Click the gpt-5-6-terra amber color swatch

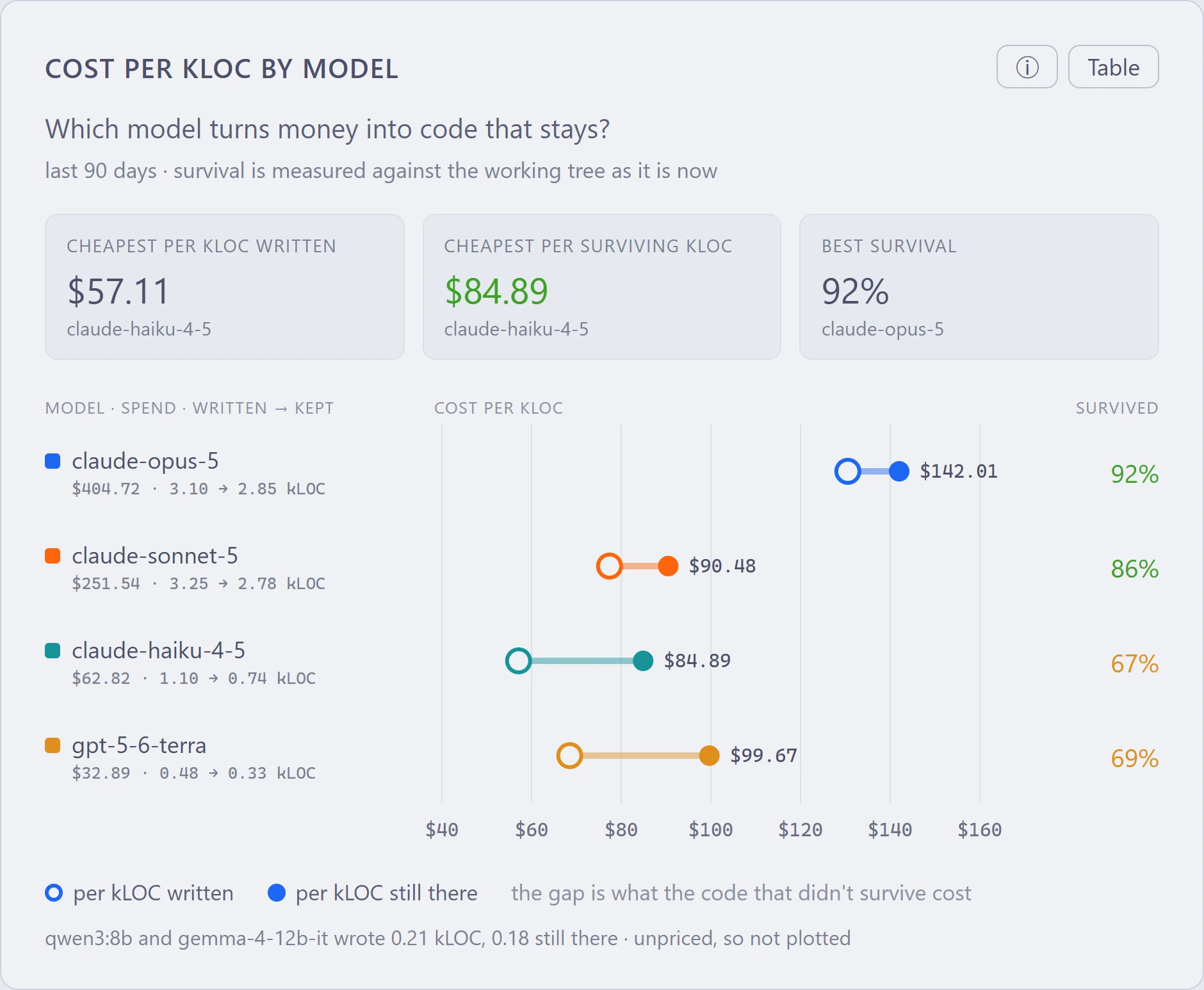(53, 745)
